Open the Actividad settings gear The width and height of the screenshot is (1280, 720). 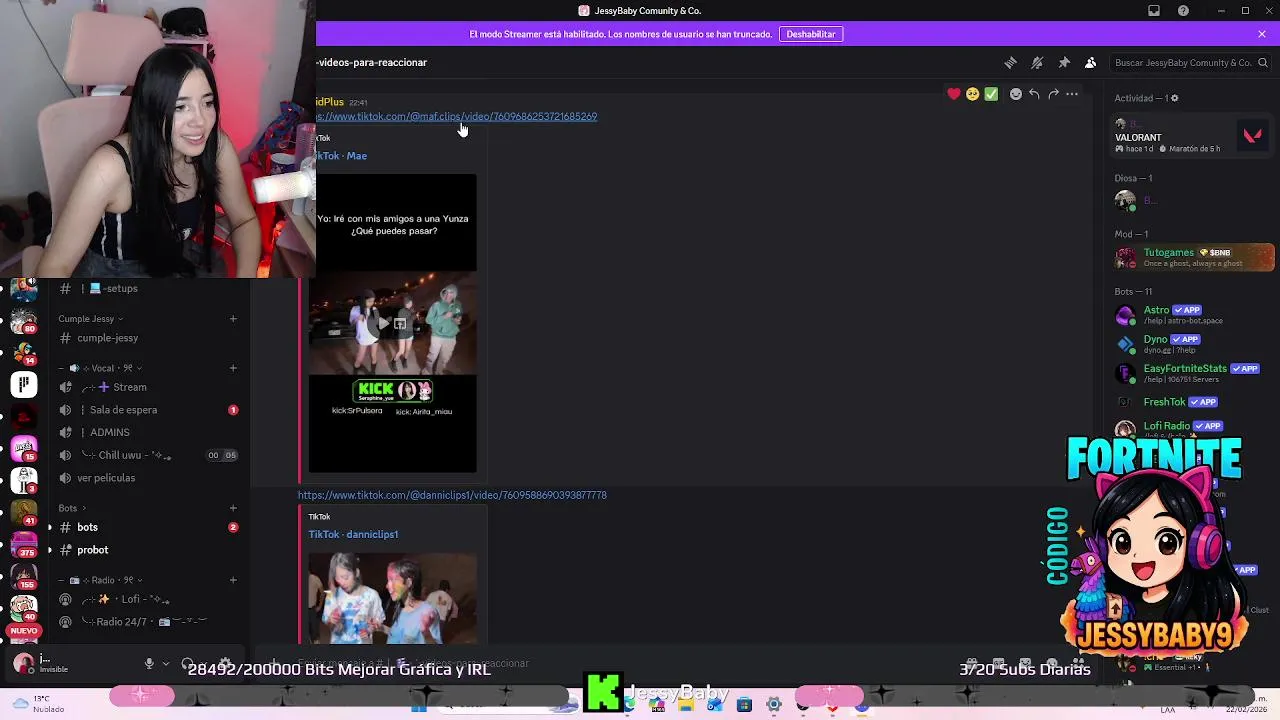(x=1174, y=98)
